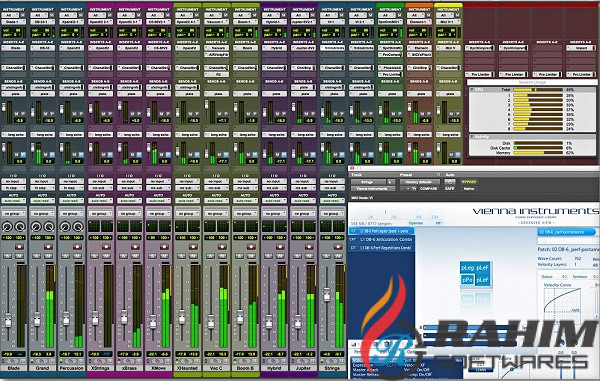The width and height of the screenshot is (600, 381).
Task: Arm record enable on the Jupiter track
Action: coord(309,247)
